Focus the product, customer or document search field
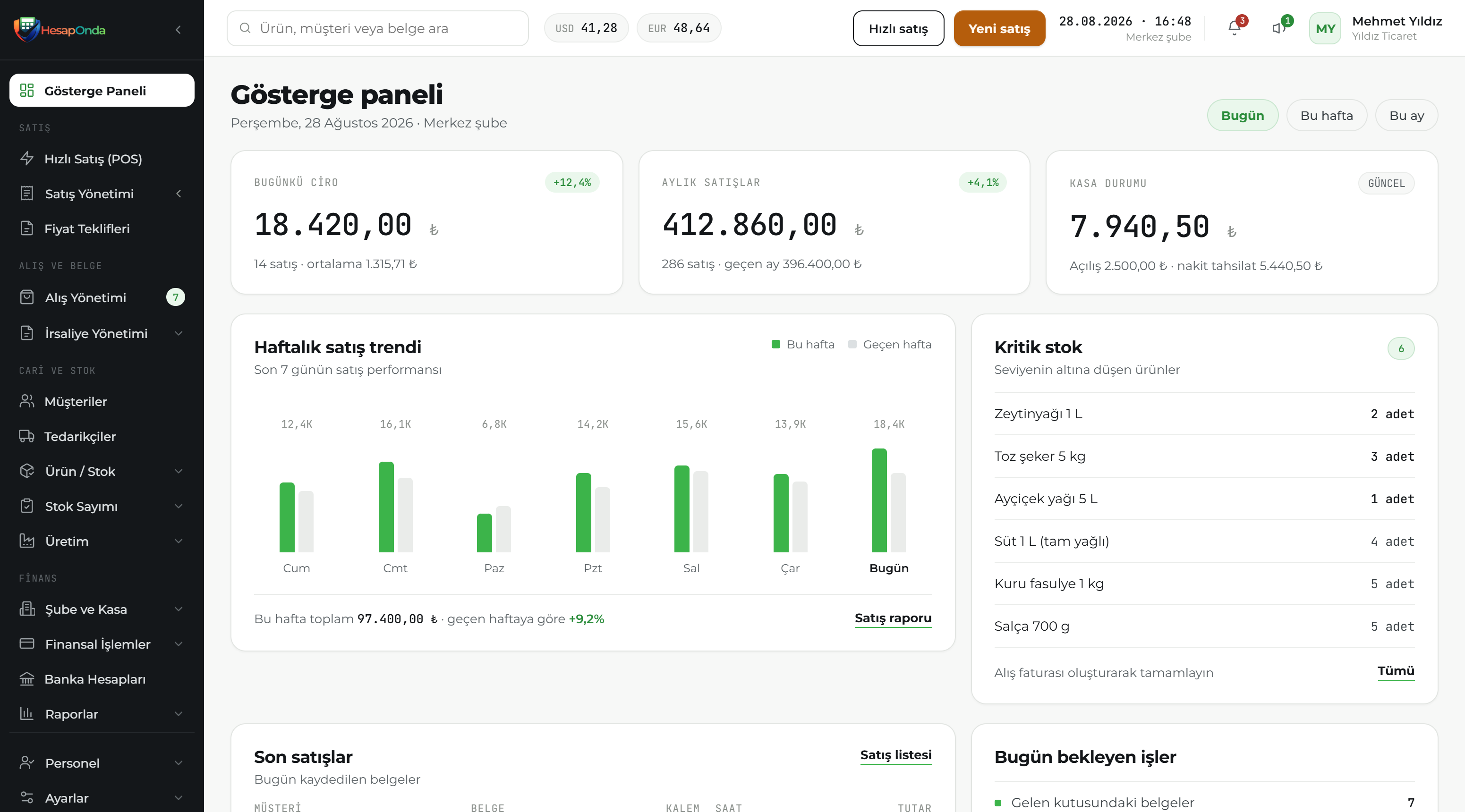1465x812 pixels. click(x=378, y=28)
